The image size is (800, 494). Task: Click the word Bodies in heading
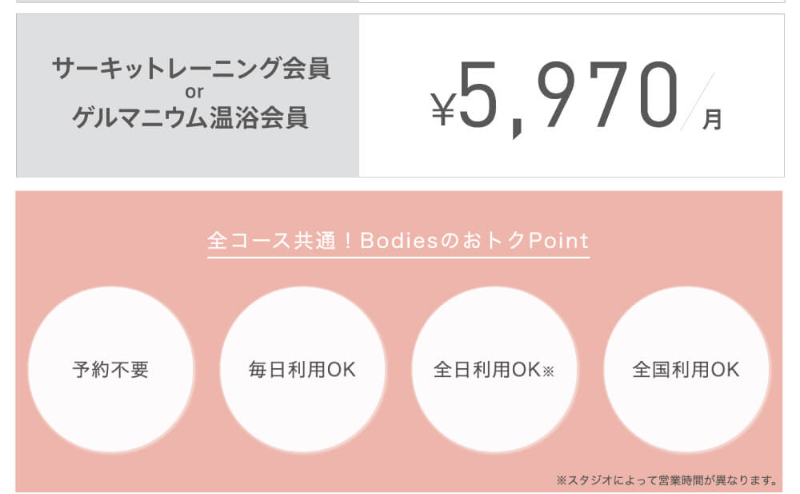click(399, 240)
